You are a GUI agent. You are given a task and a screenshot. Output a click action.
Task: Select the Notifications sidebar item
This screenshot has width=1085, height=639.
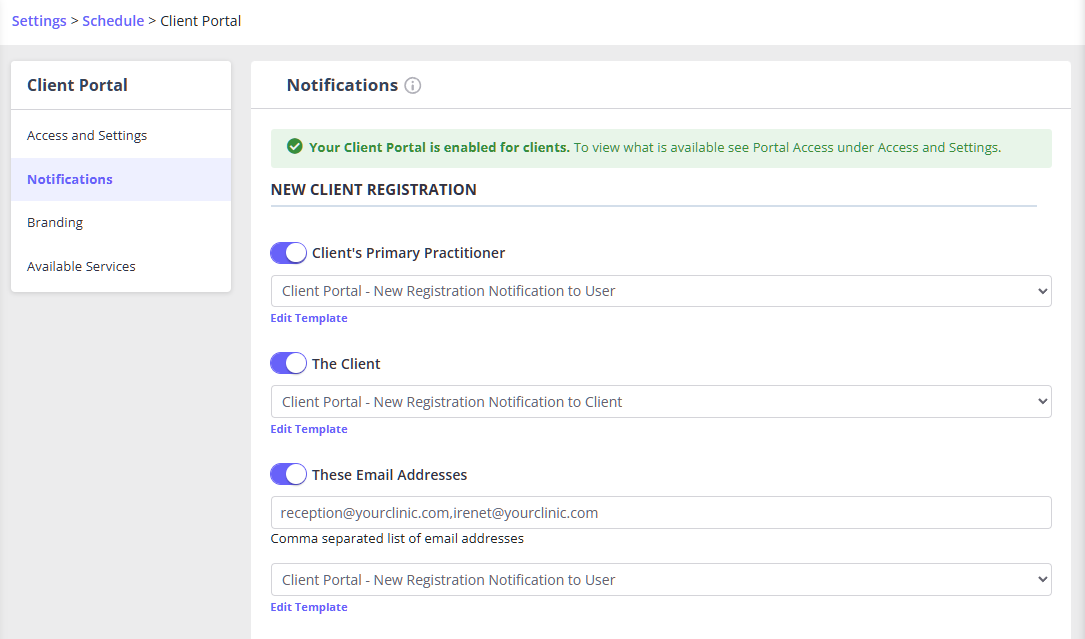70,180
